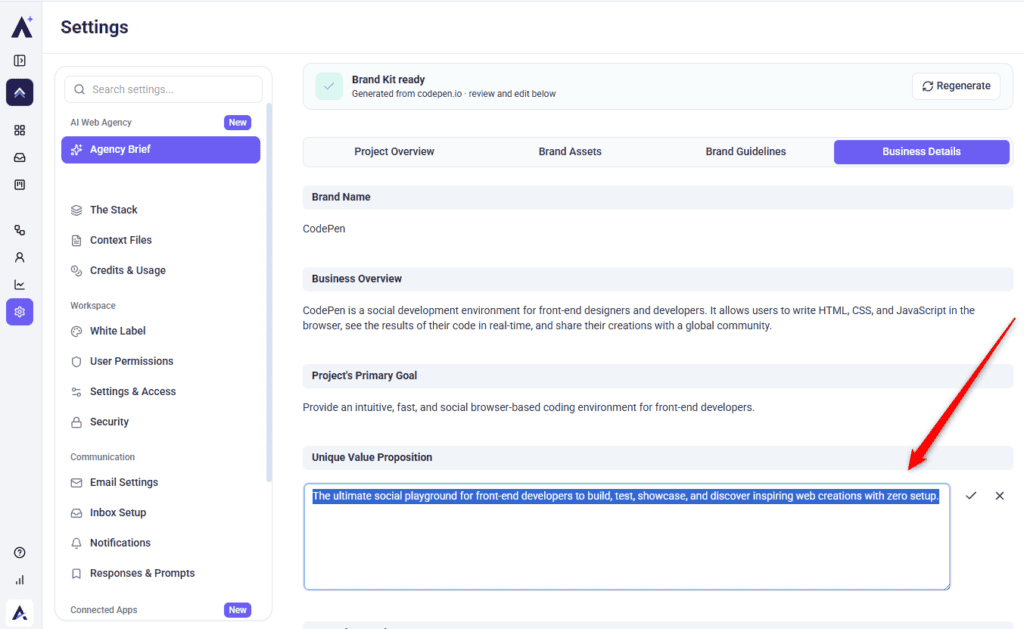Click the sliders icon beside Settings & Access
Image resolution: width=1024 pixels, height=629 pixels.
(x=76, y=392)
